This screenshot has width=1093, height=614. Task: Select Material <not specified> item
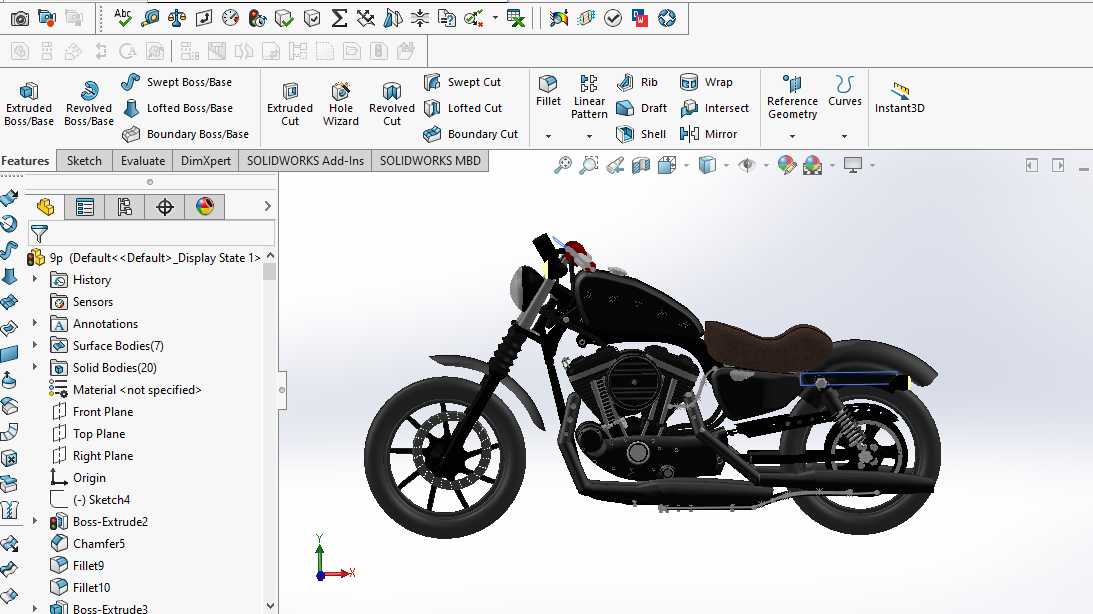125,390
